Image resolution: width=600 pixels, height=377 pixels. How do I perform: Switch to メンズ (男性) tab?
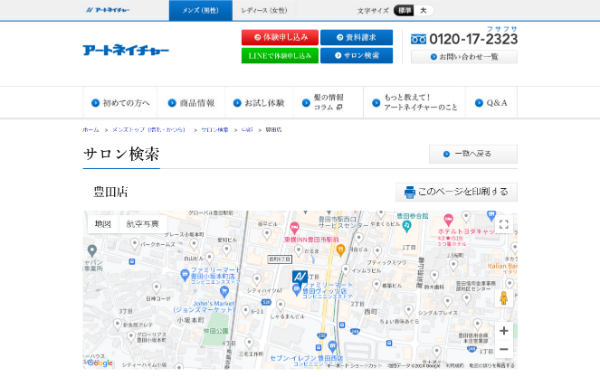[201, 10]
